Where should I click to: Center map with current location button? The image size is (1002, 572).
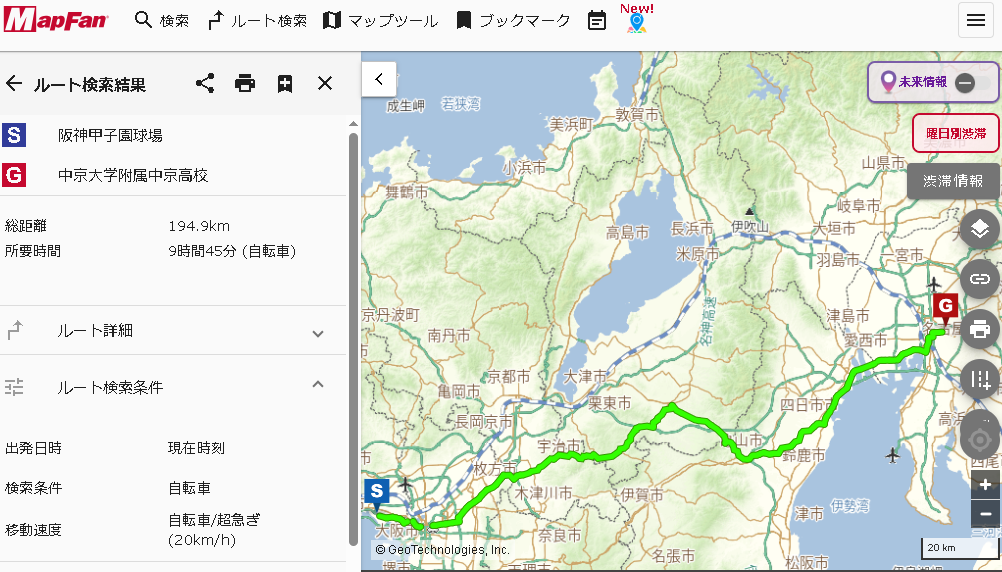[979, 440]
